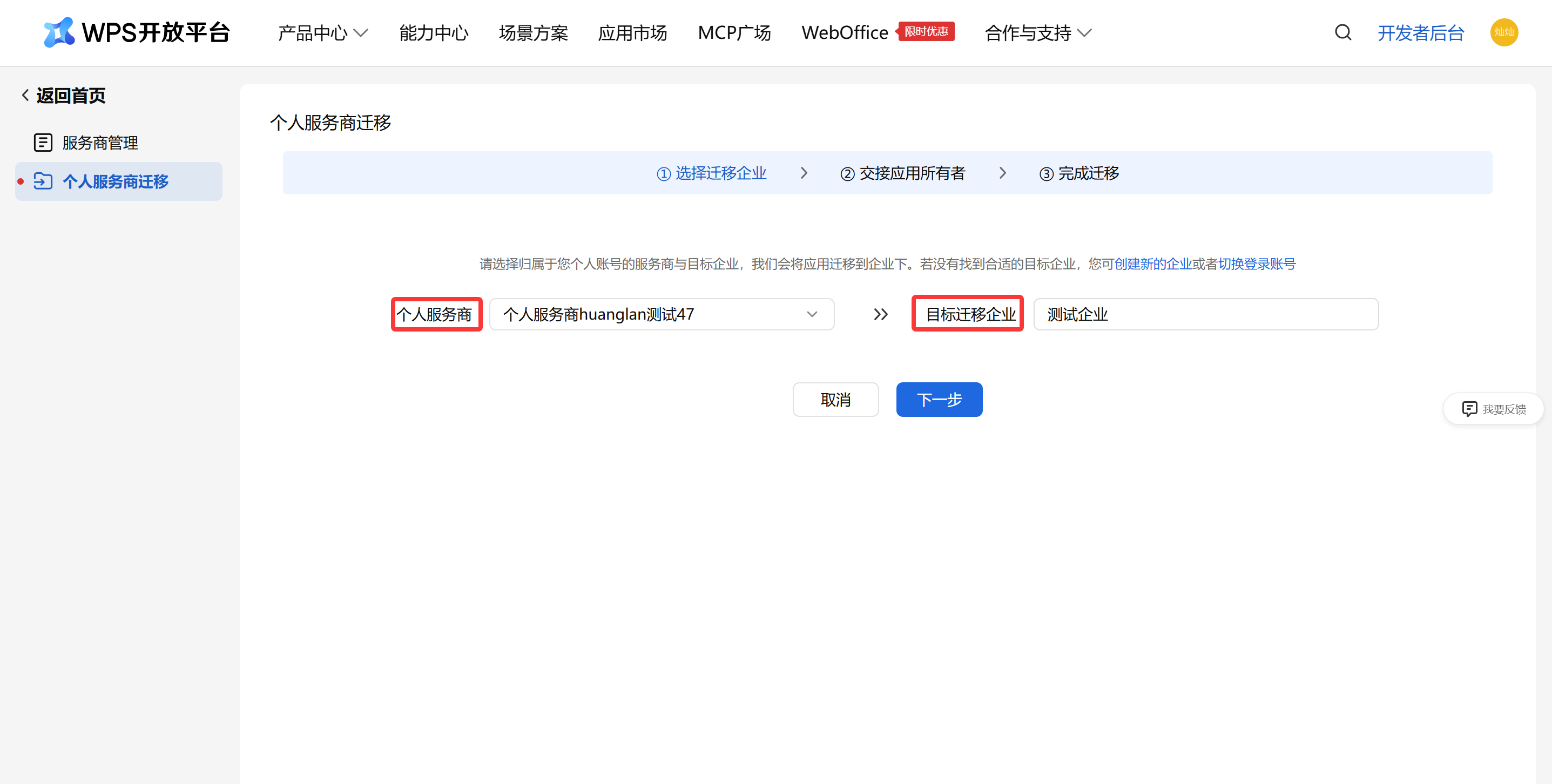The image size is (1552, 784).
Task: Click the double-arrow migration icon
Action: pyautogui.click(x=880, y=315)
